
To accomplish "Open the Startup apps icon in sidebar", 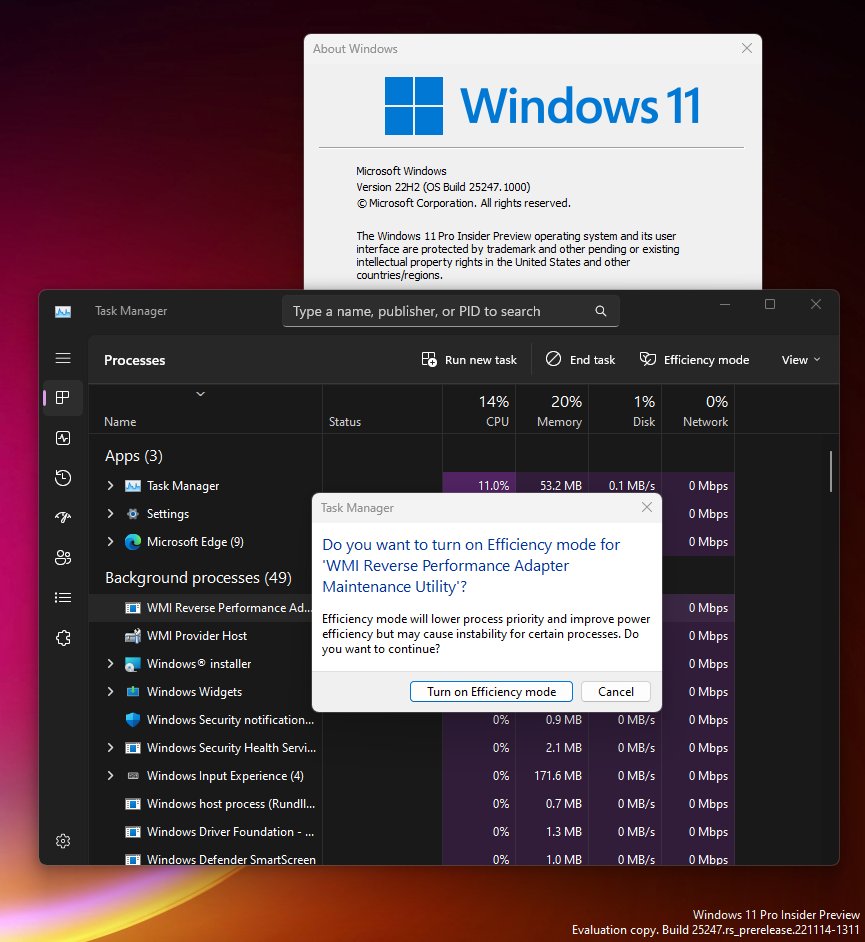I will coord(63,517).
